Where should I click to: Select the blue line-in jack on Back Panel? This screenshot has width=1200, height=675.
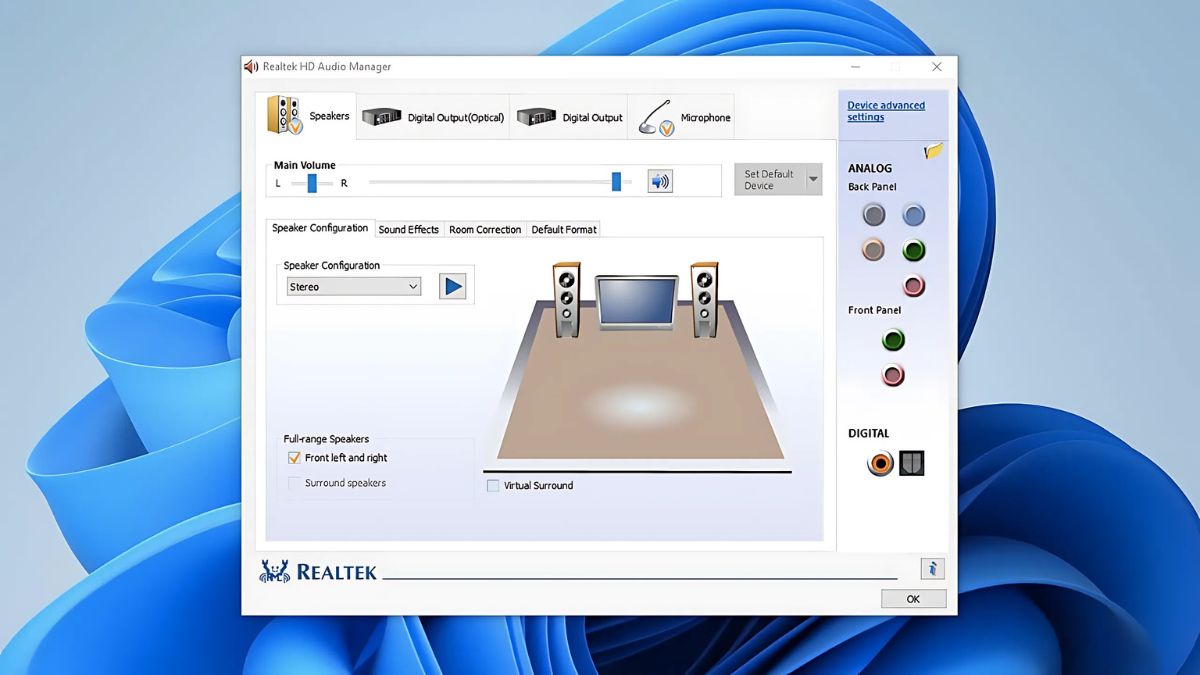click(x=913, y=214)
